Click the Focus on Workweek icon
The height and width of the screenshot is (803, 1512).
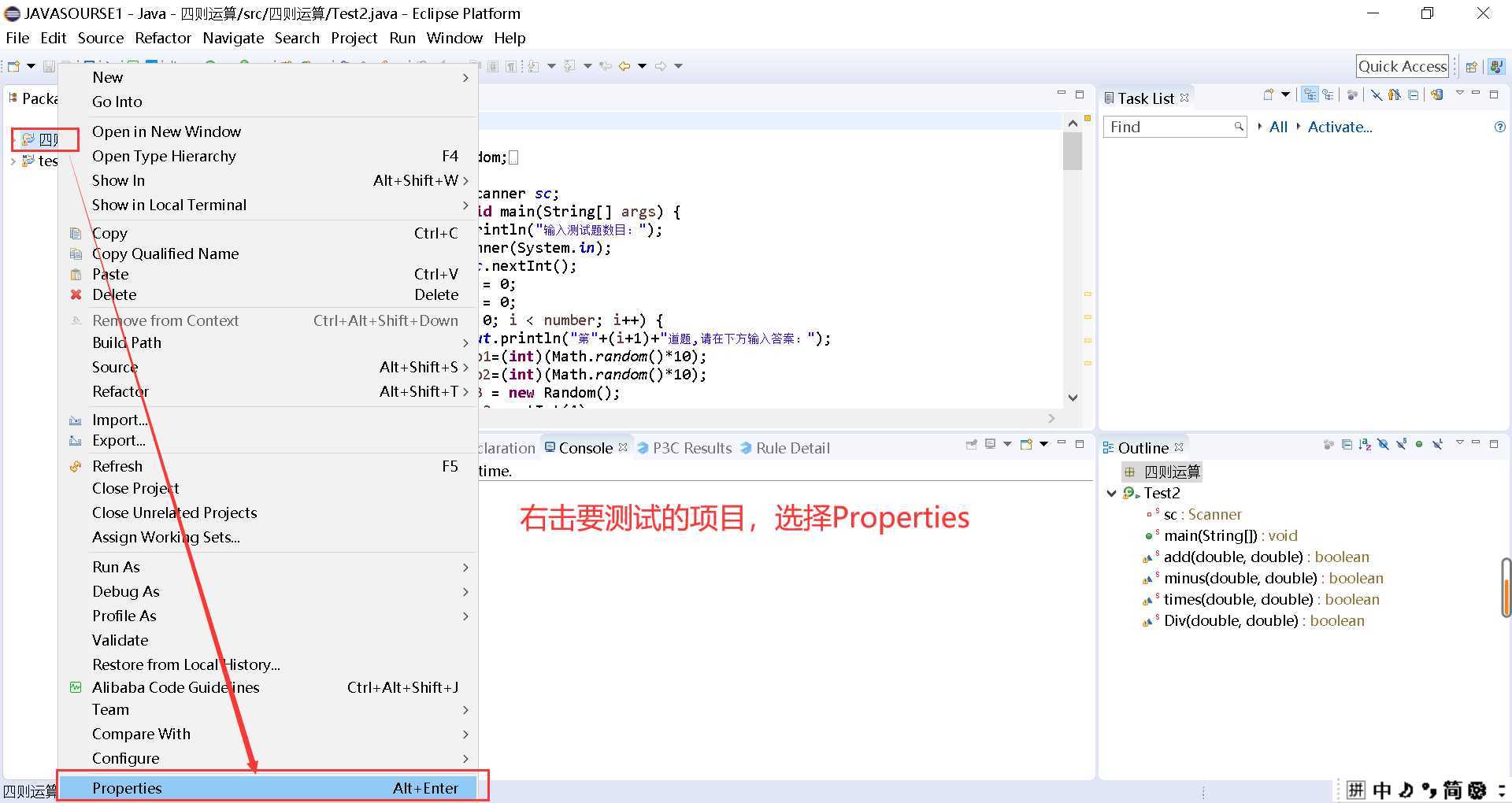1352,94
